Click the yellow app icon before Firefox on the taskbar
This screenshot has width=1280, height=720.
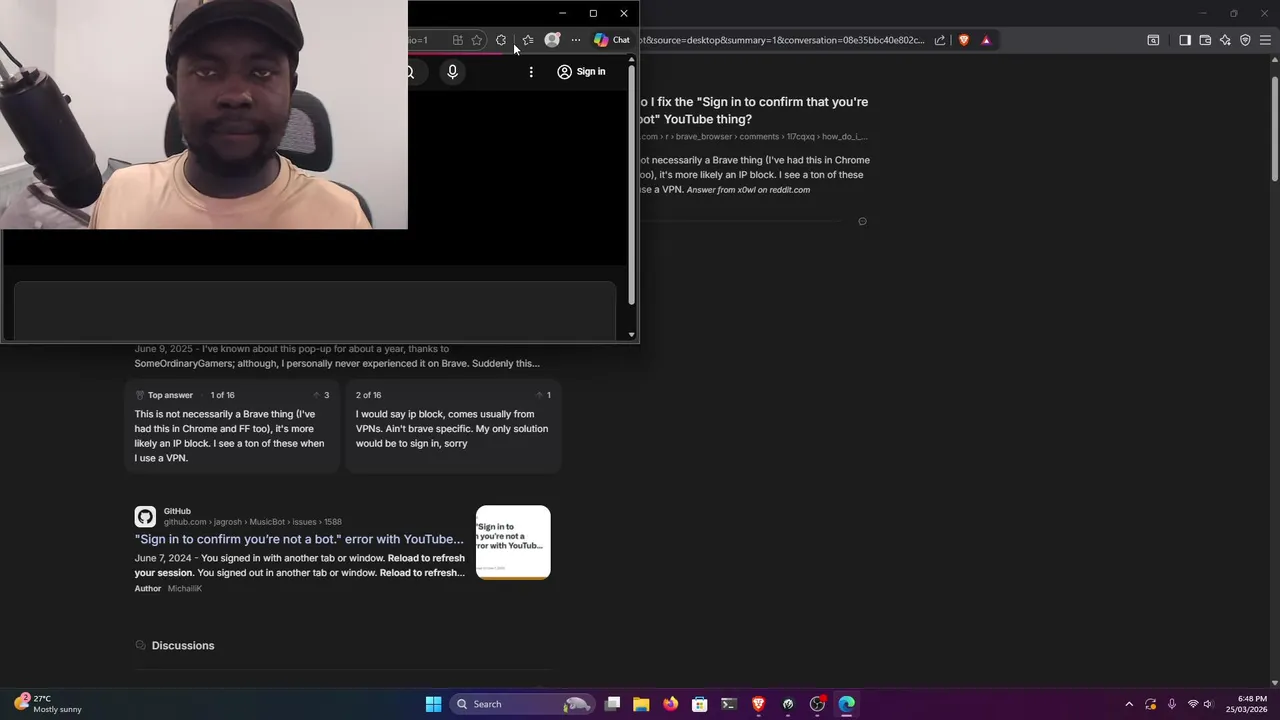(x=641, y=704)
